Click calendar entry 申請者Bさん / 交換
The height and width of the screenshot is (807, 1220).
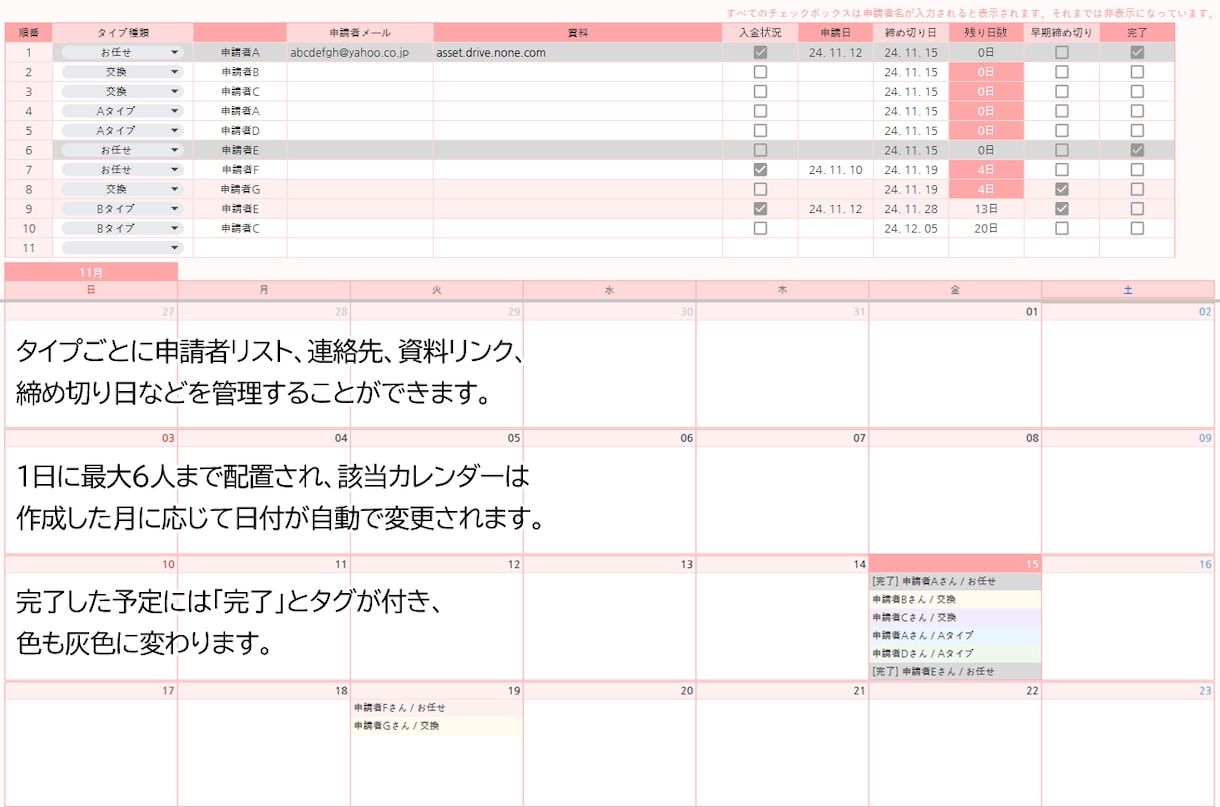click(955, 599)
